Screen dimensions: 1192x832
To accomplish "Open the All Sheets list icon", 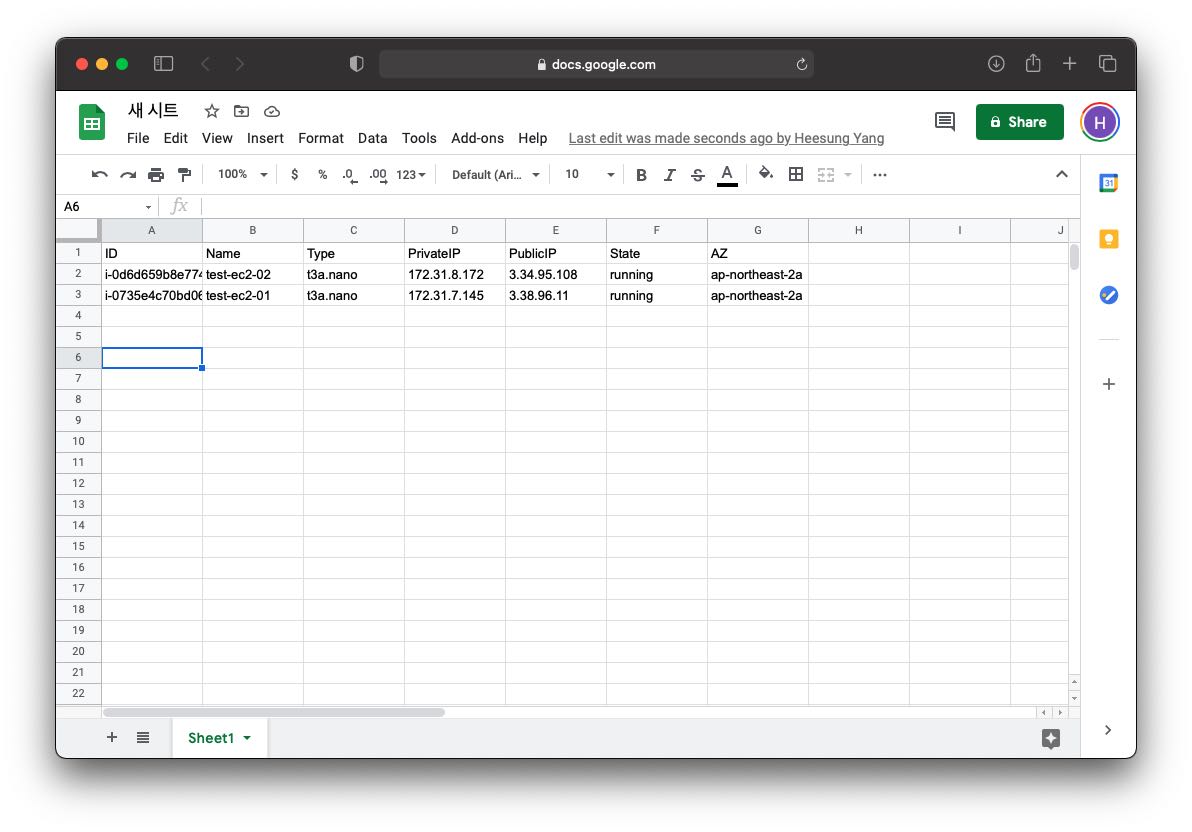I will (143, 738).
